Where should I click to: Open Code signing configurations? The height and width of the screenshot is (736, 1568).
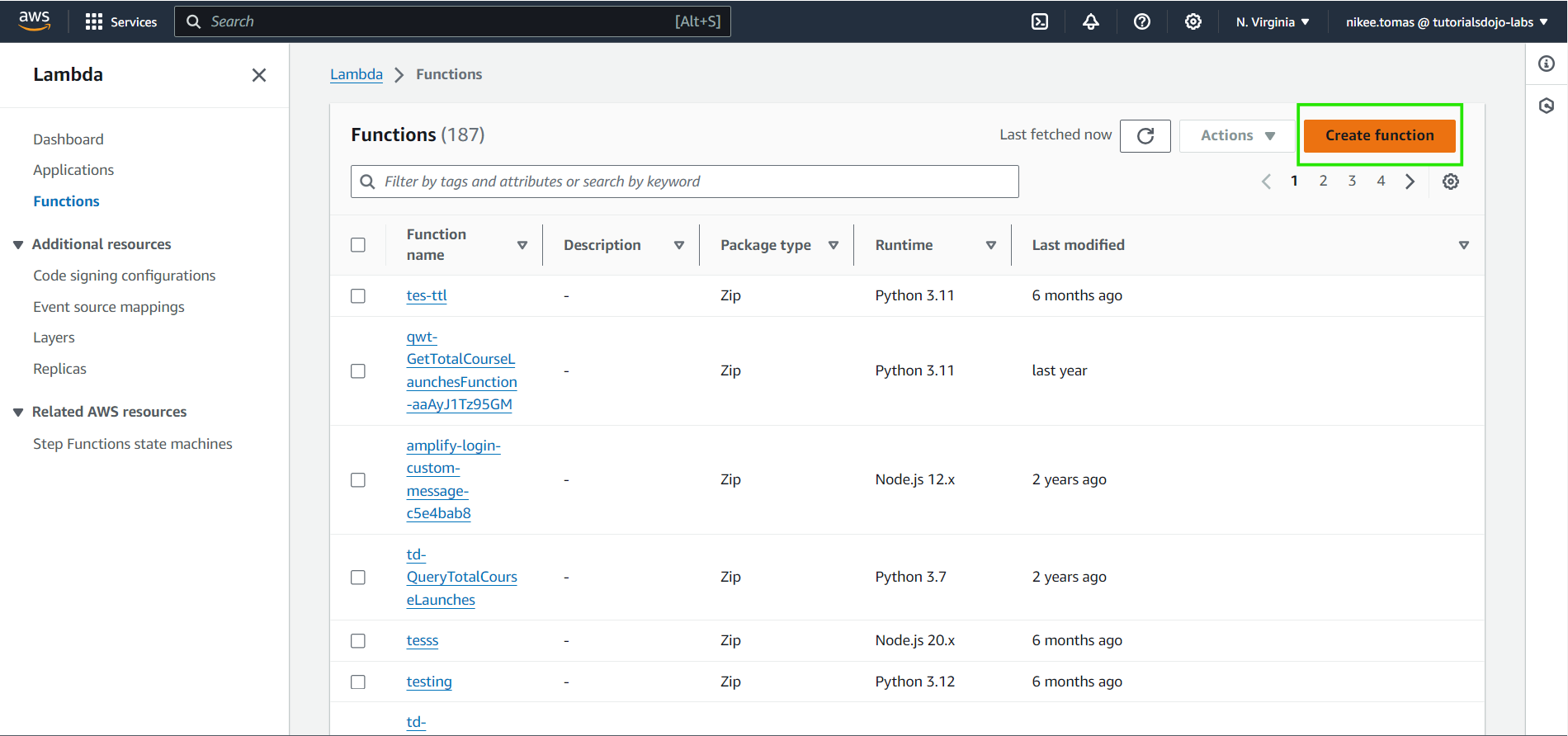pos(124,276)
